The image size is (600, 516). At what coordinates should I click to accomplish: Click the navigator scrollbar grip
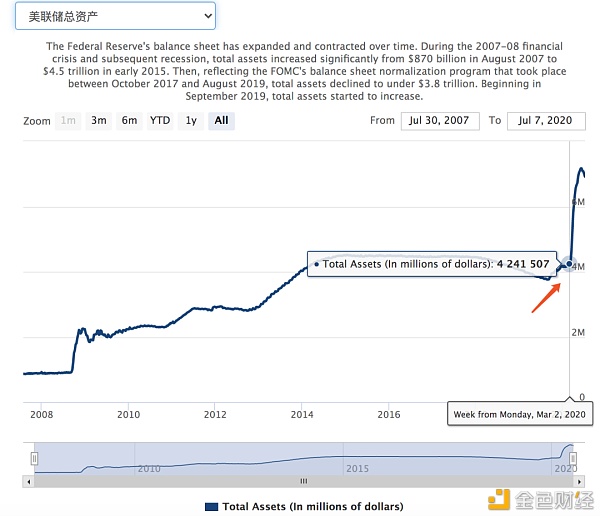pyautogui.click(x=303, y=482)
